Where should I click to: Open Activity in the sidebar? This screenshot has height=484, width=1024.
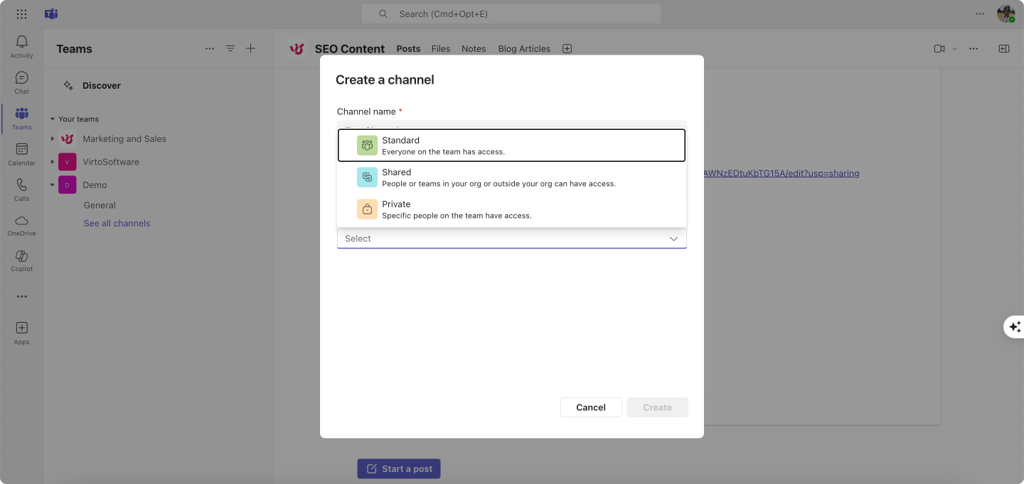[22, 46]
